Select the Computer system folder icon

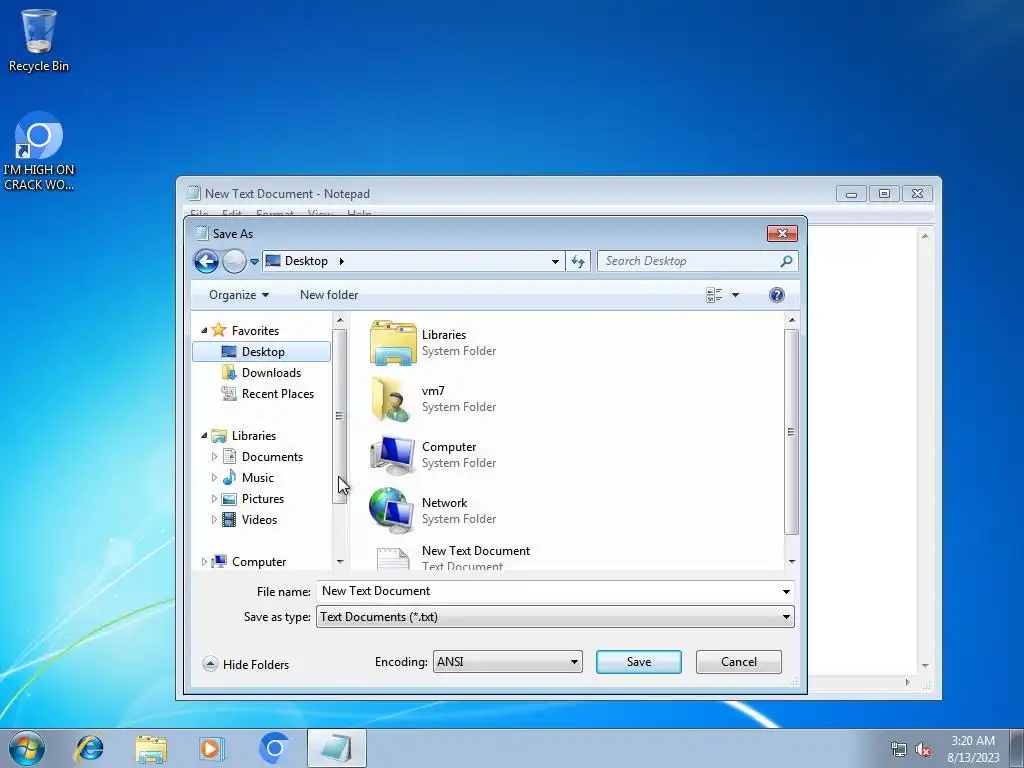tap(392, 455)
